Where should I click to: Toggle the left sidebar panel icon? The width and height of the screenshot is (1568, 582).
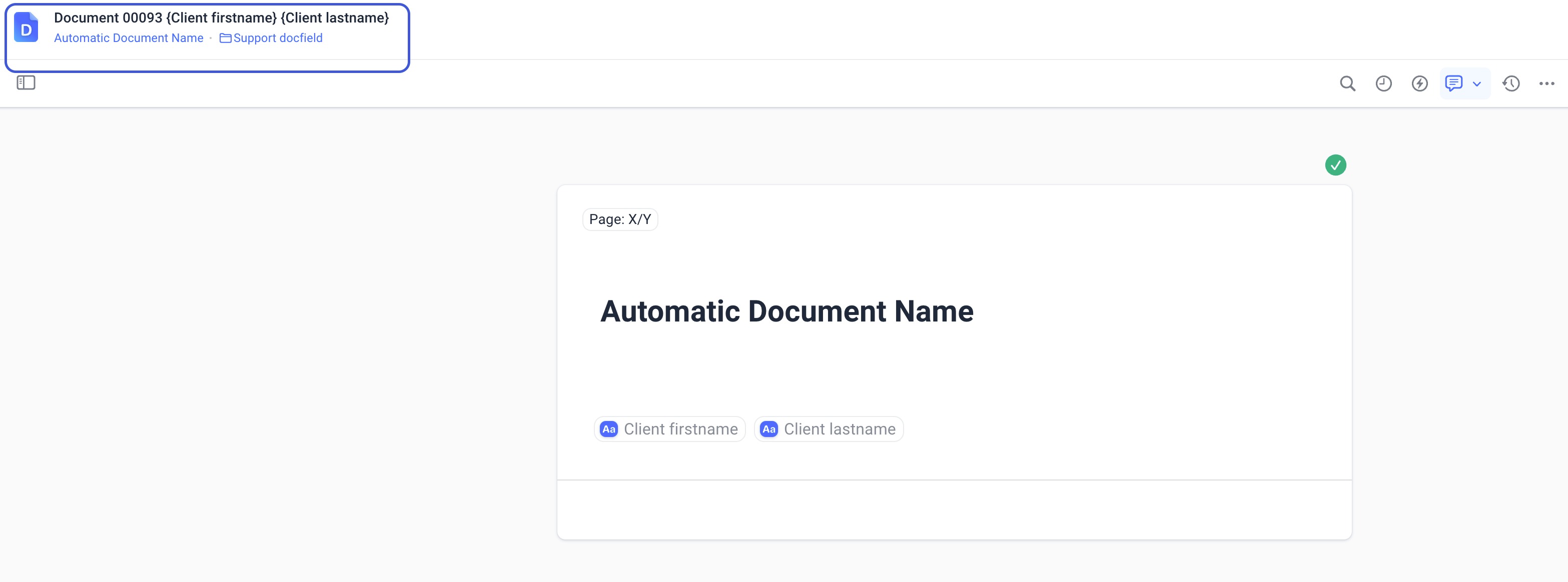coord(26,82)
